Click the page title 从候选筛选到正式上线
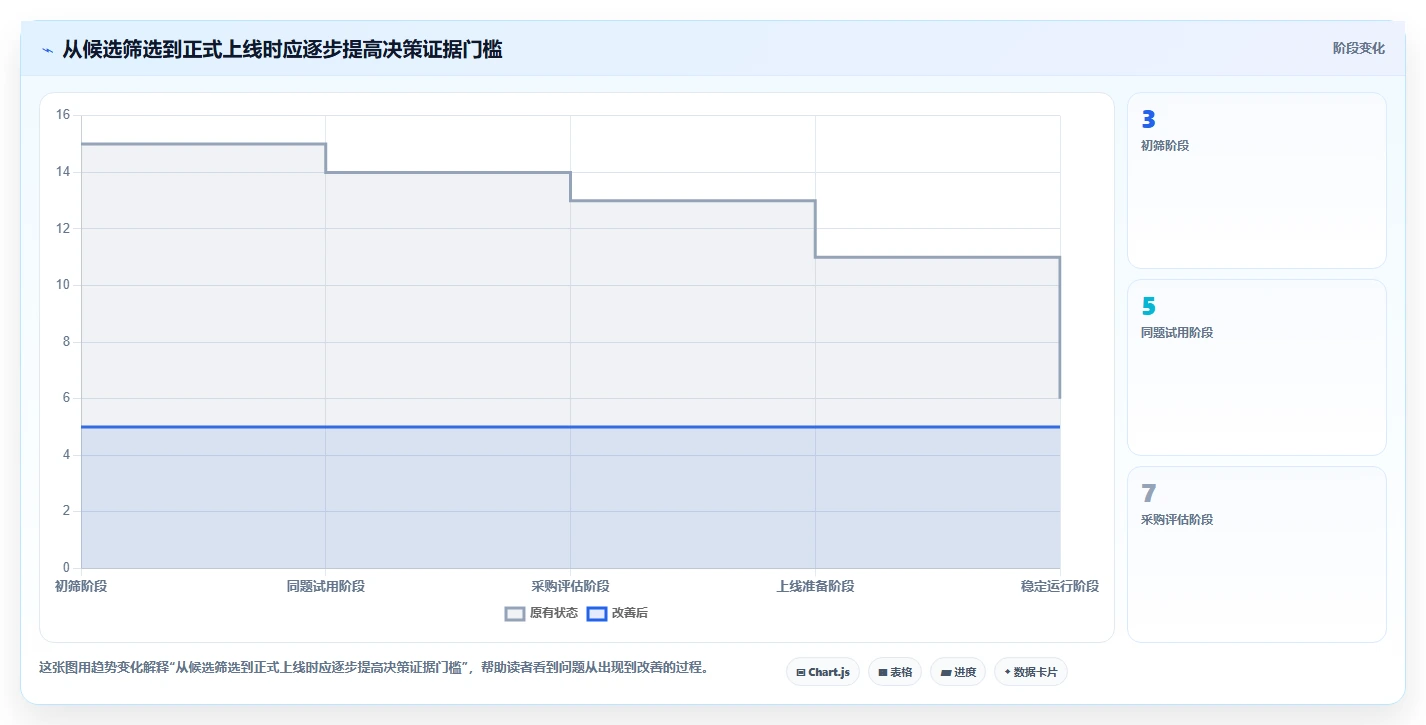1426x725 pixels. 282,49
